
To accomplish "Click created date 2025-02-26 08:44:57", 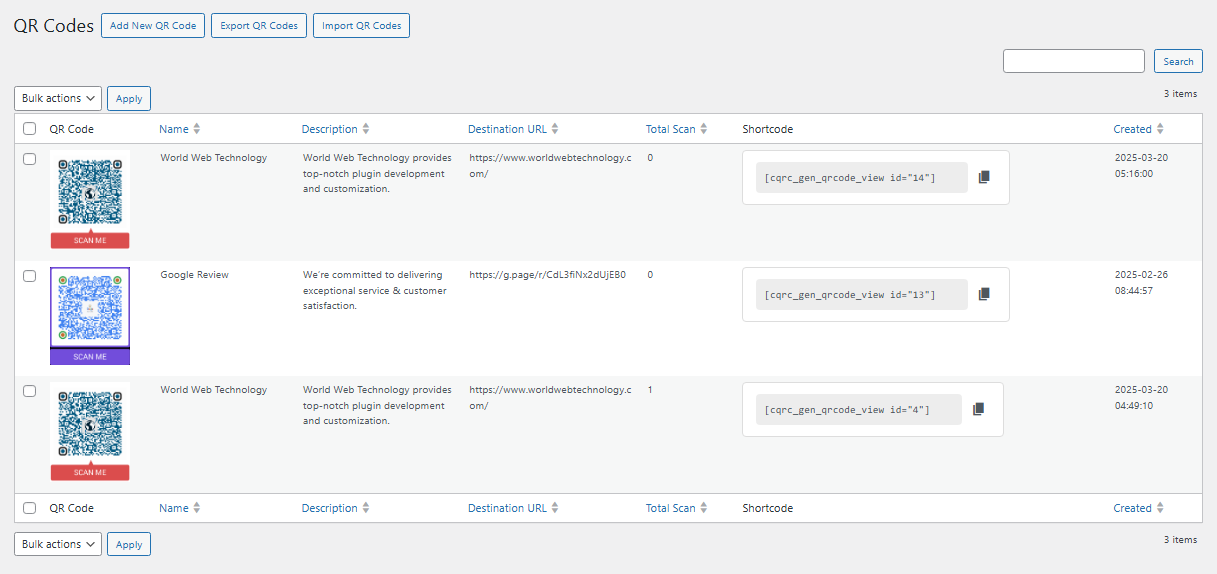I will click(1141, 282).
